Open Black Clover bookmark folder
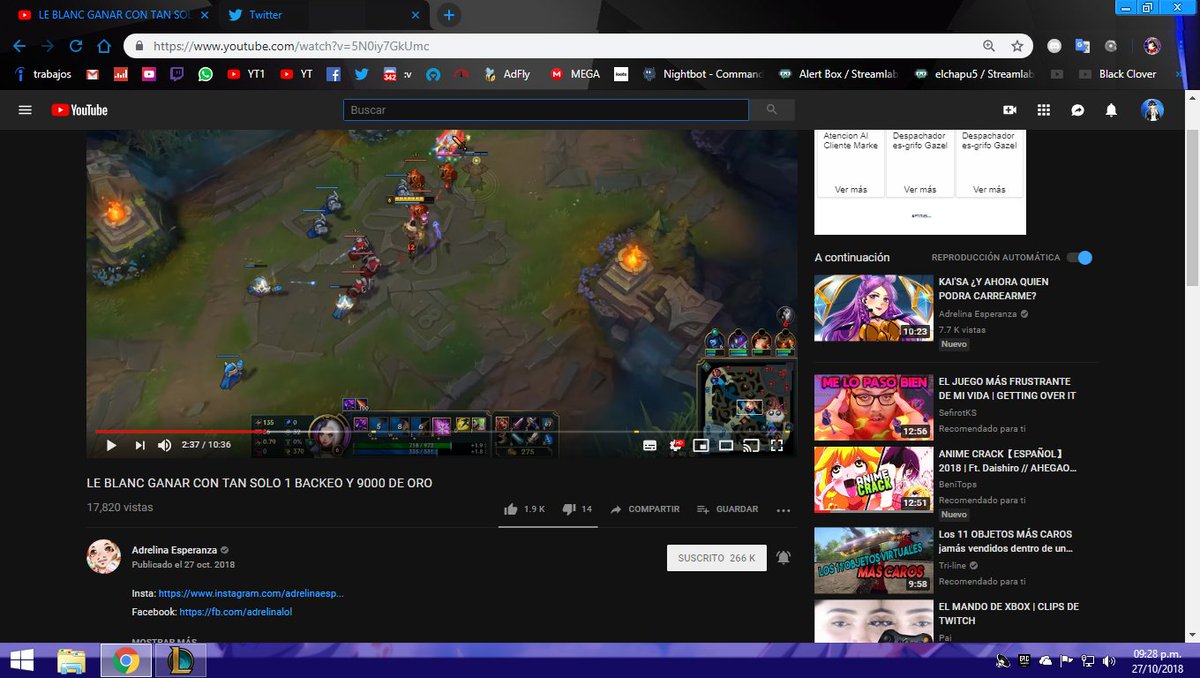The width and height of the screenshot is (1200, 678). tap(1118, 74)
